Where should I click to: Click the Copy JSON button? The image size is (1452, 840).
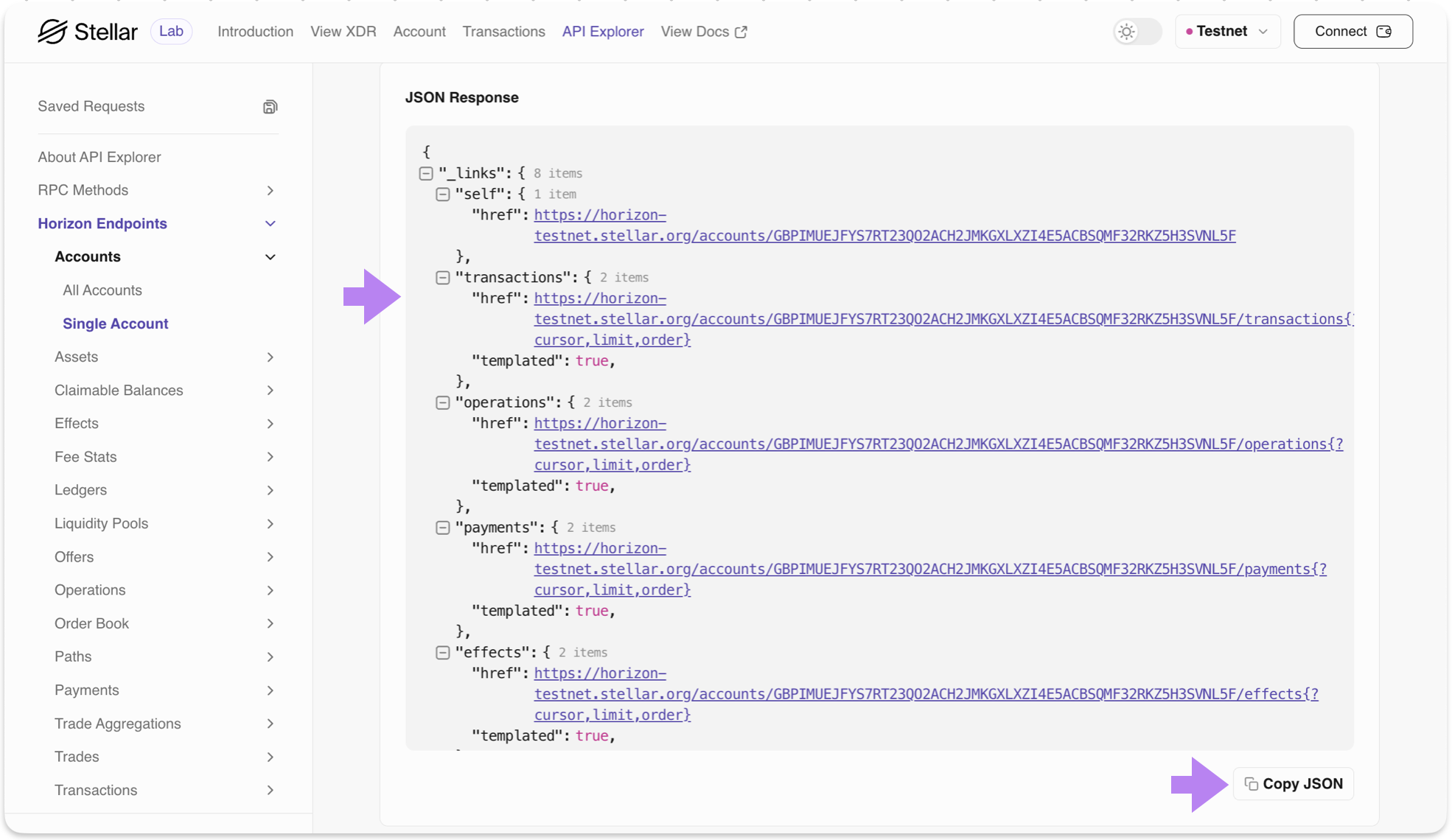pos(1294,784)
